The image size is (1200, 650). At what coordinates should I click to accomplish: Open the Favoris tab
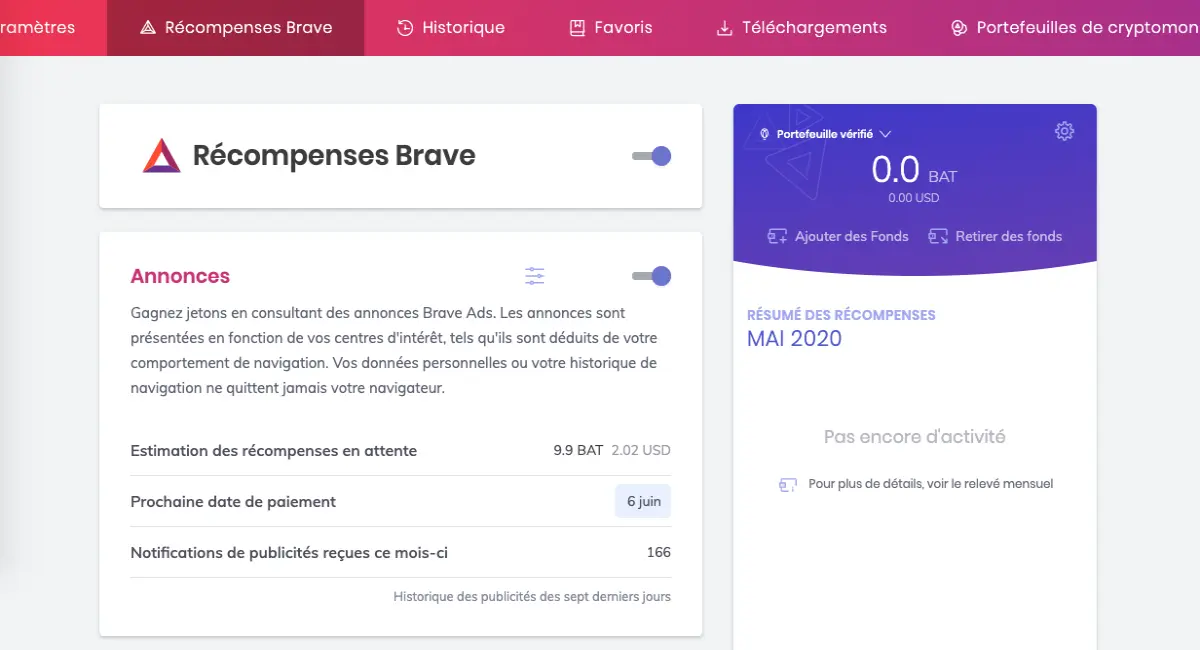point(610,28)
